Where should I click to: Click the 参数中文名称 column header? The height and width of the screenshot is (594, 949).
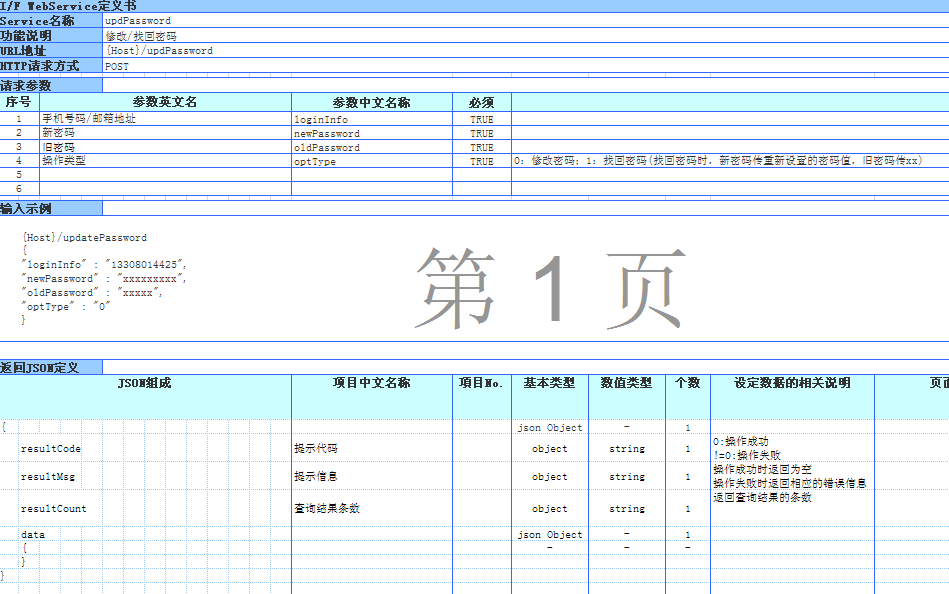372,102
